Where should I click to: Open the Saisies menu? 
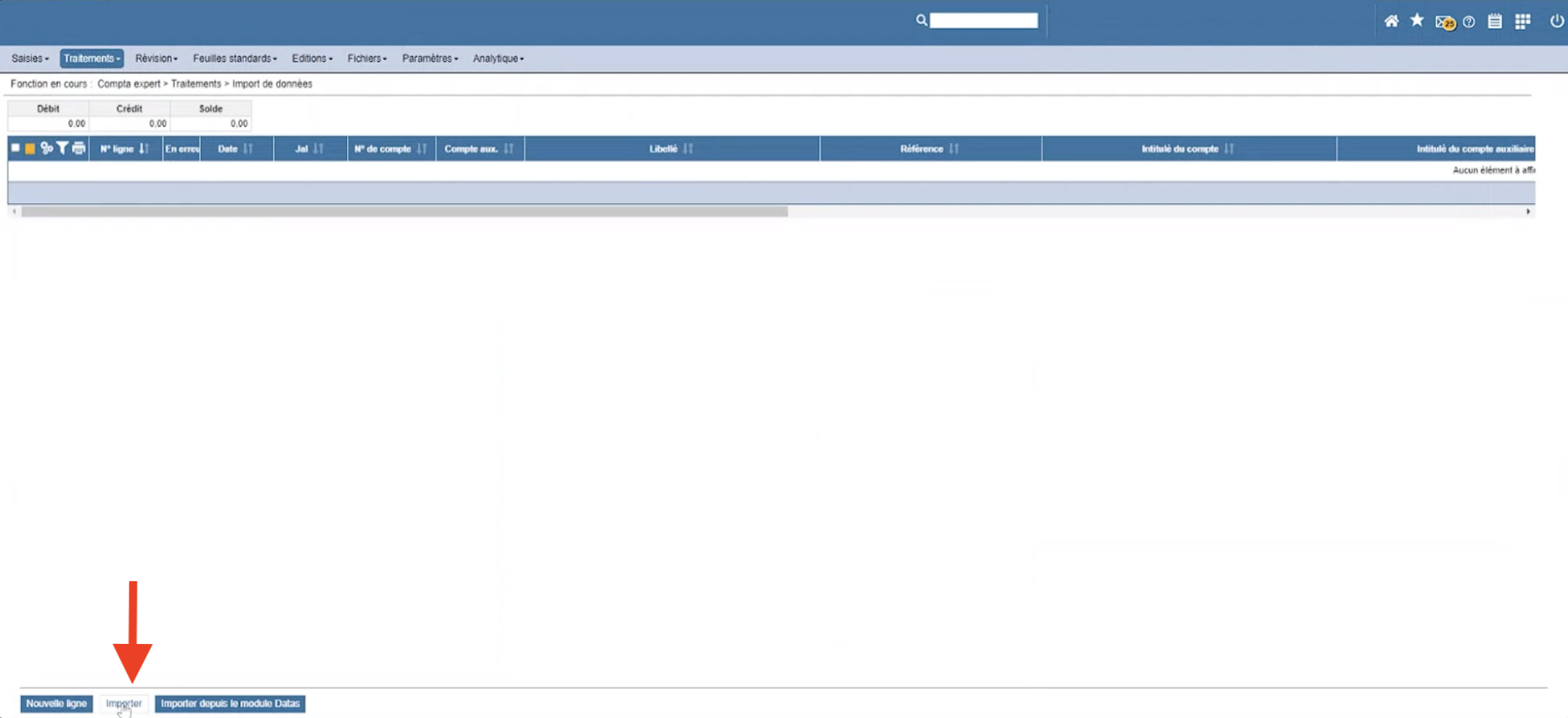click(30, 59)
